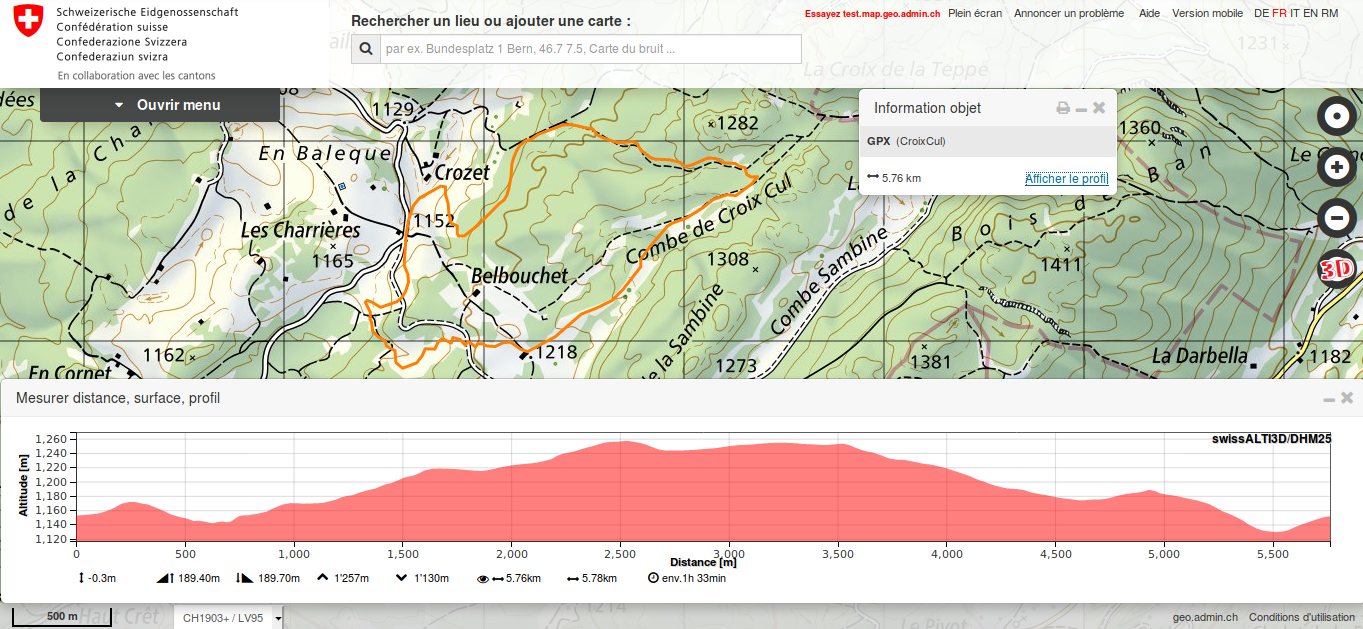Click the linear distance icon 5.78km
Viewport: 1363px width, 629px height.
573,578
